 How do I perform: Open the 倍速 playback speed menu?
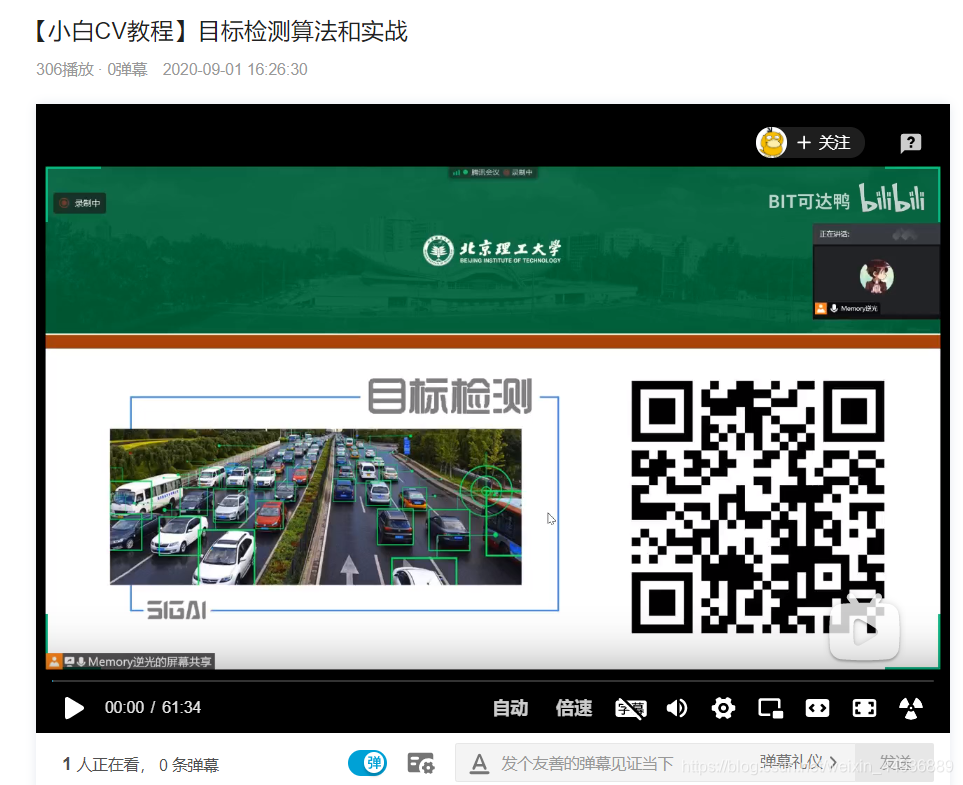point(574,708)
